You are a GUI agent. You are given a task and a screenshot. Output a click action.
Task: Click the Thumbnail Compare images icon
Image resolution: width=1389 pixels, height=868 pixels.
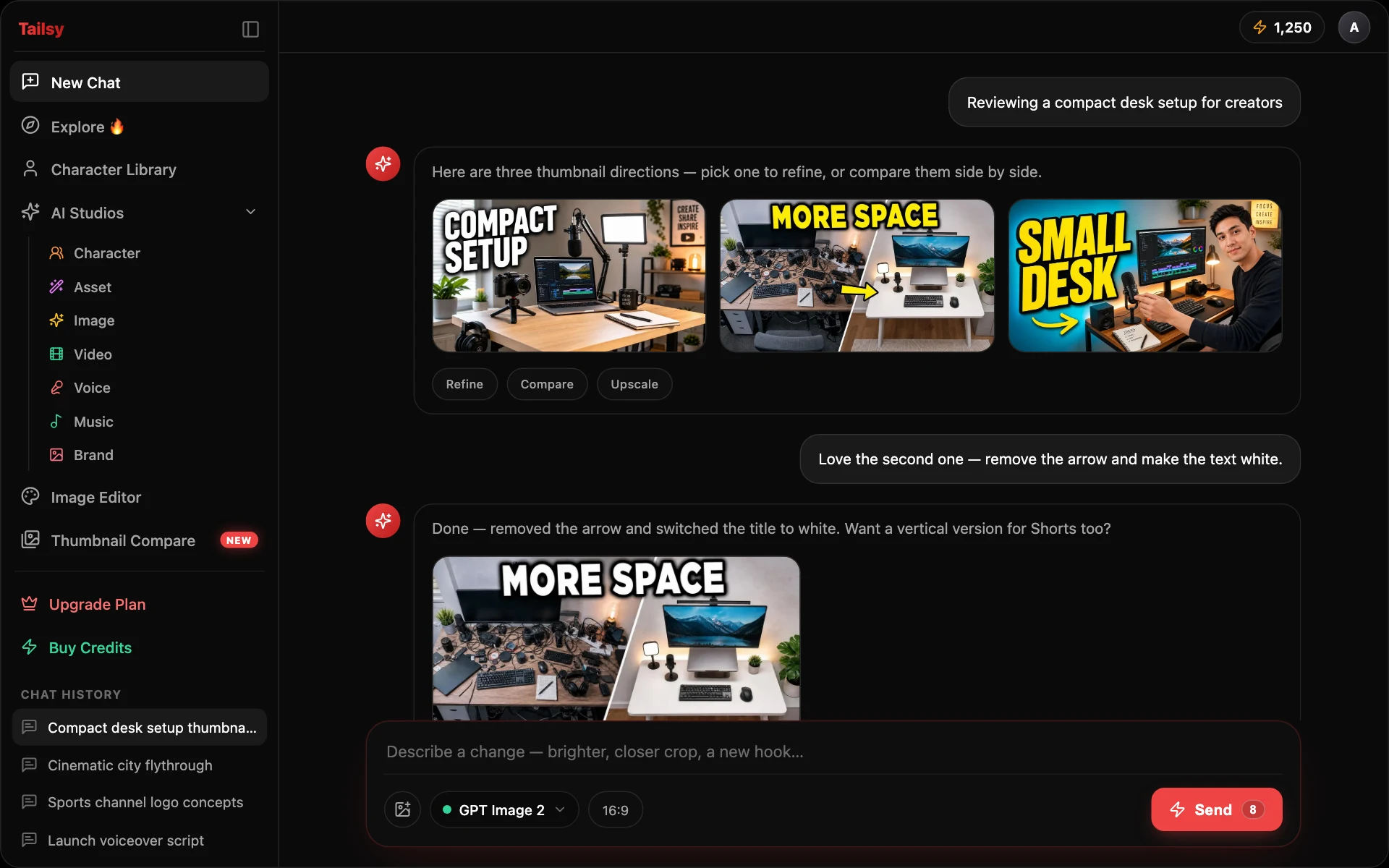coord(30,540)
